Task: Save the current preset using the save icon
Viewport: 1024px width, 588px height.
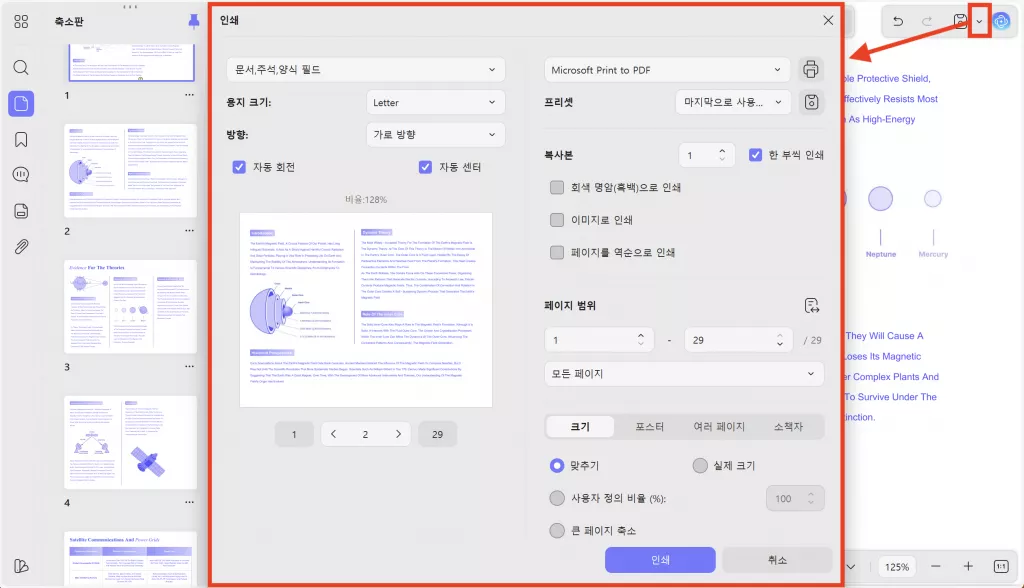Action: coord(811,102)
